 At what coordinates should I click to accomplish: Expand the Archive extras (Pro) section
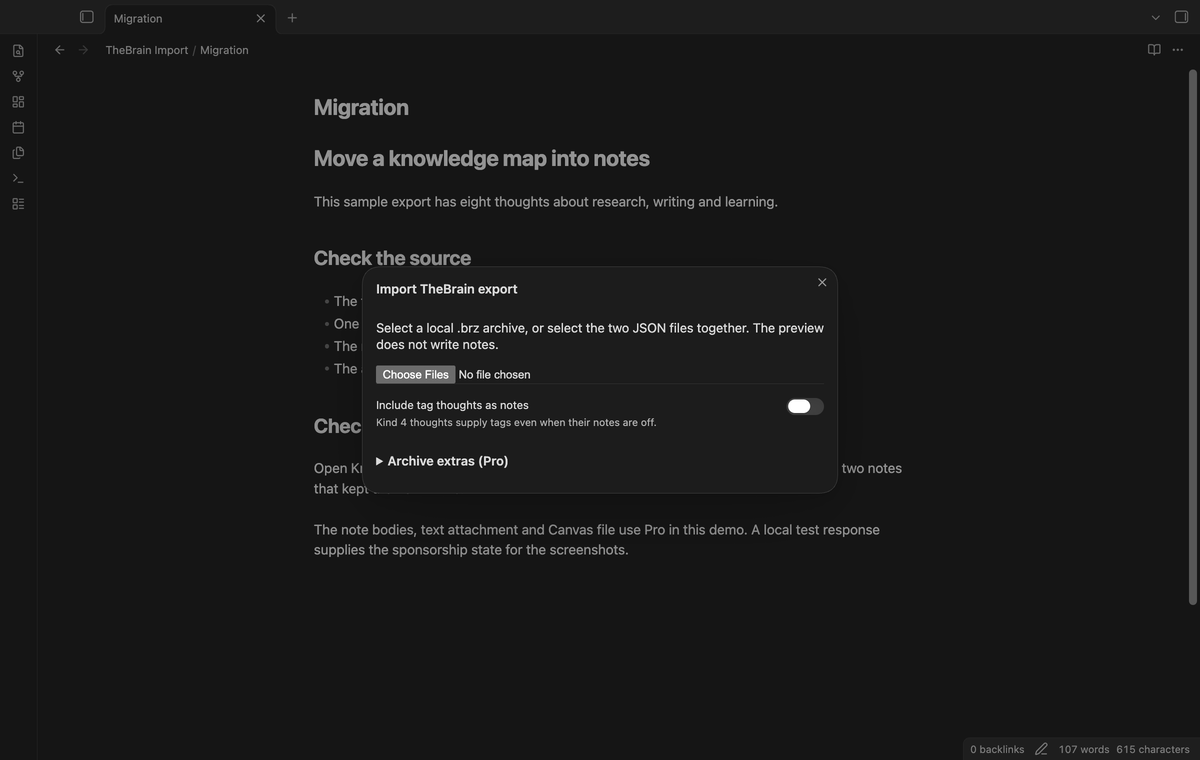442,461
